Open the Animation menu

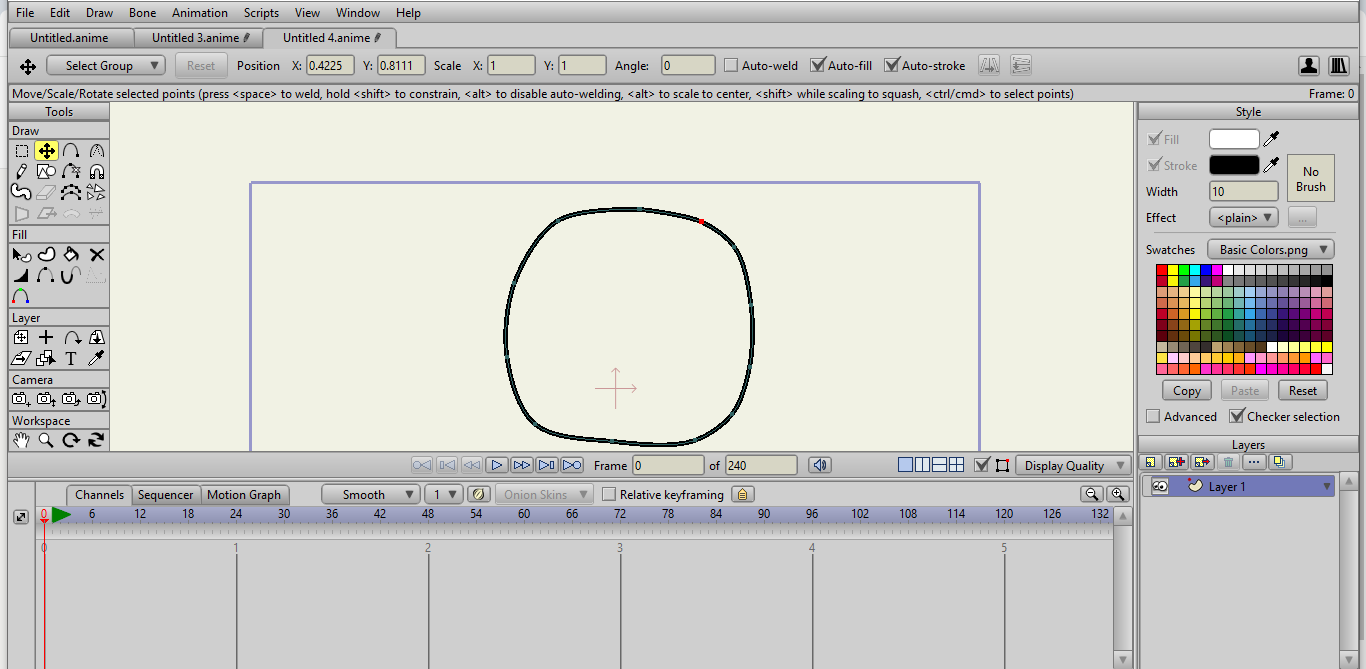(x=199, y=13)
